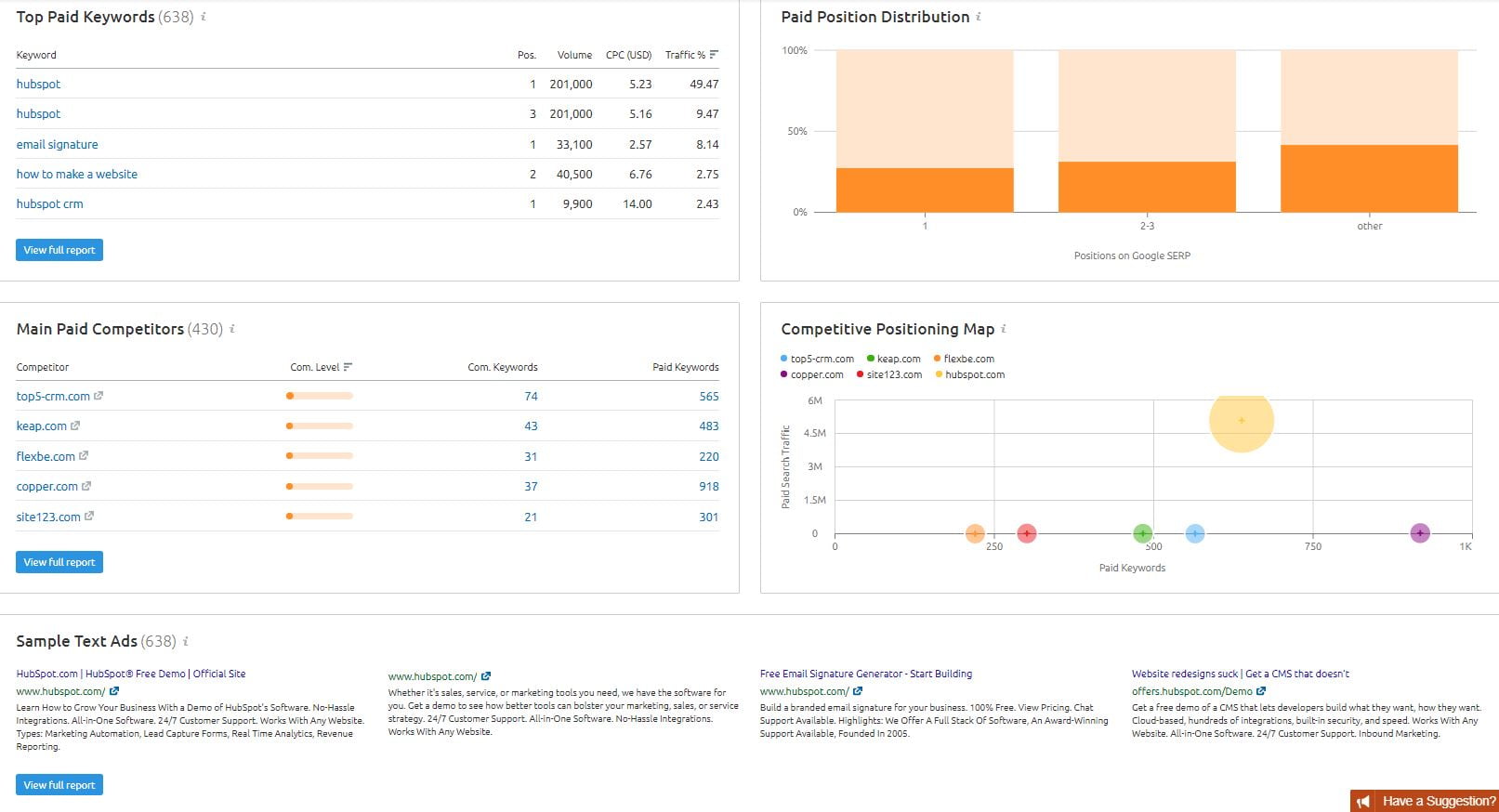Click the info icon beside Sample Text Ads
Viewport: 1499px width, 812px height.
coord(185,641)
